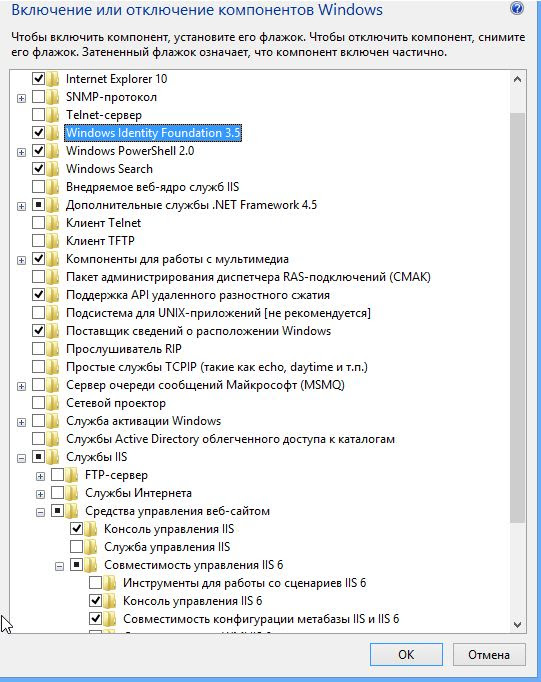The image size is (541, 682).
Task: Uncheck Поставщик сведений о расположении Windows
Action: point(38,331)
